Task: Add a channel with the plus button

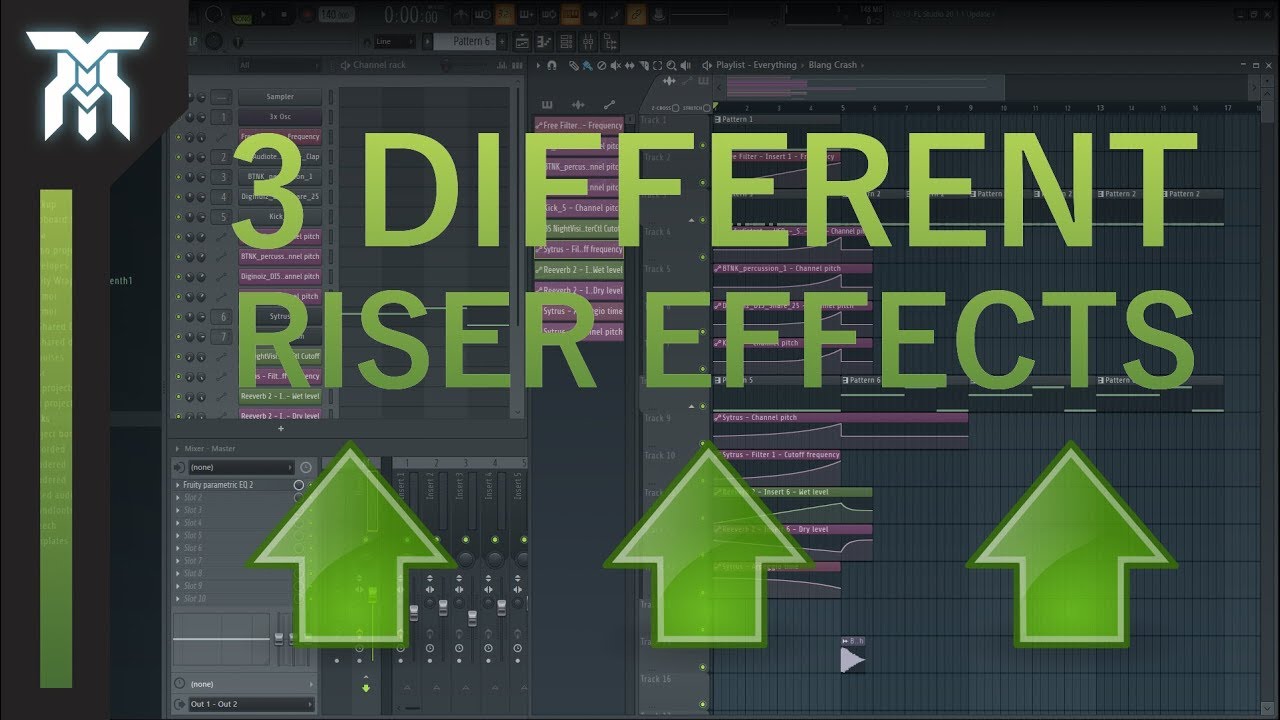Action: point(280,428)
